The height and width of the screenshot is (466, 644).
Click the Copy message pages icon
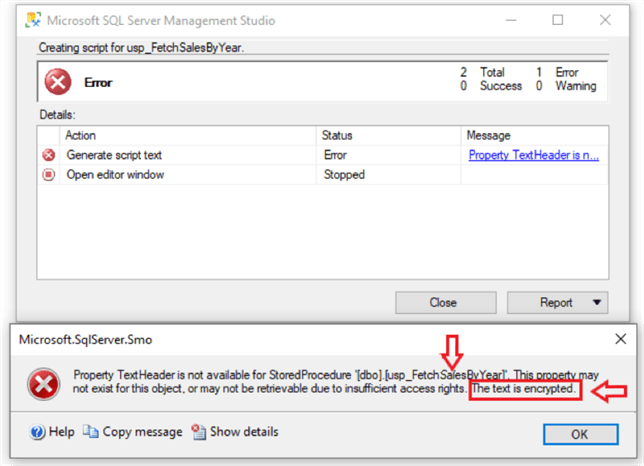point(91,432)
